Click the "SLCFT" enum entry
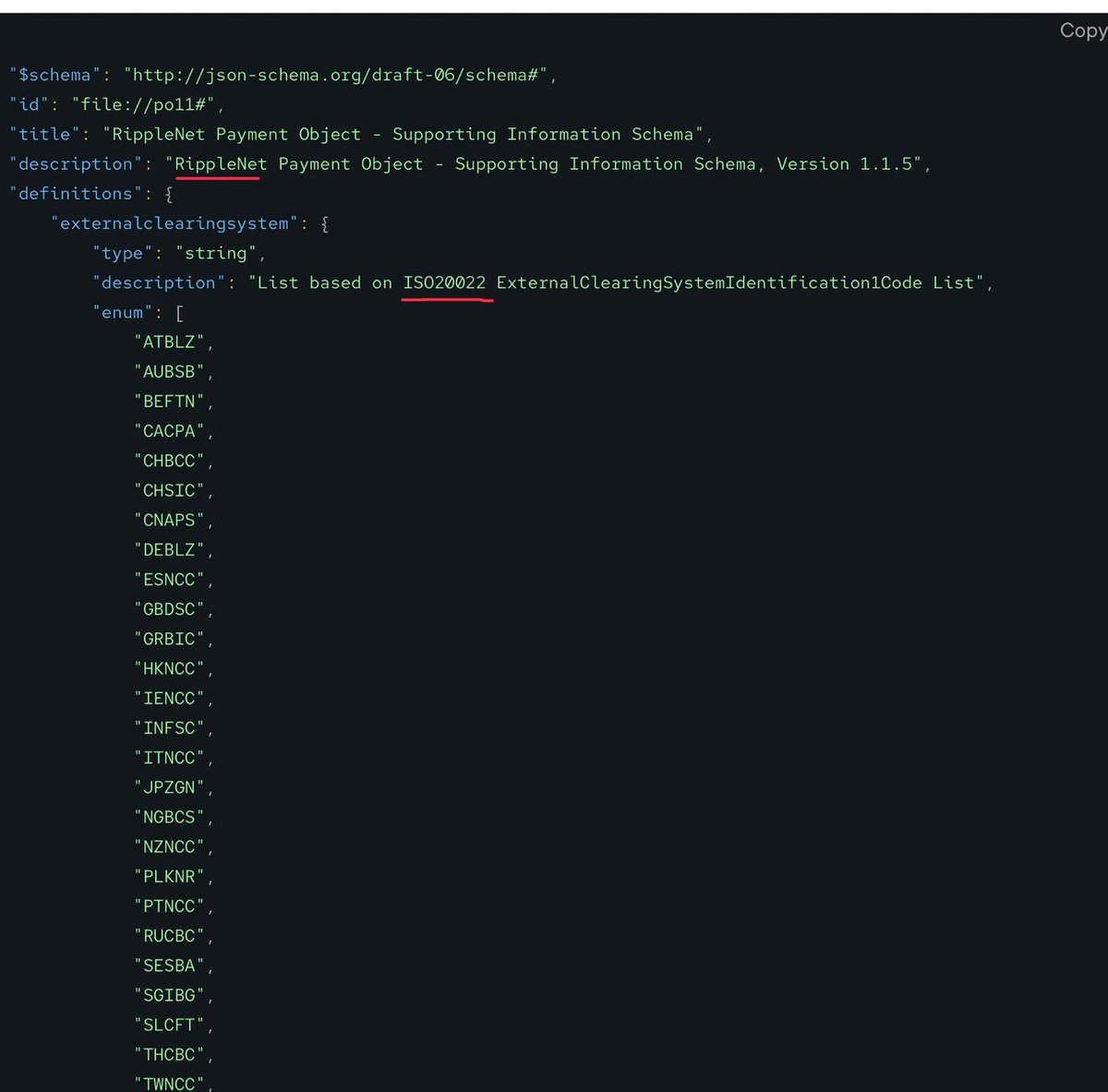The height and width of the screenshot is (1092, 1108). pyautogui.click(x=169, y=1025)
